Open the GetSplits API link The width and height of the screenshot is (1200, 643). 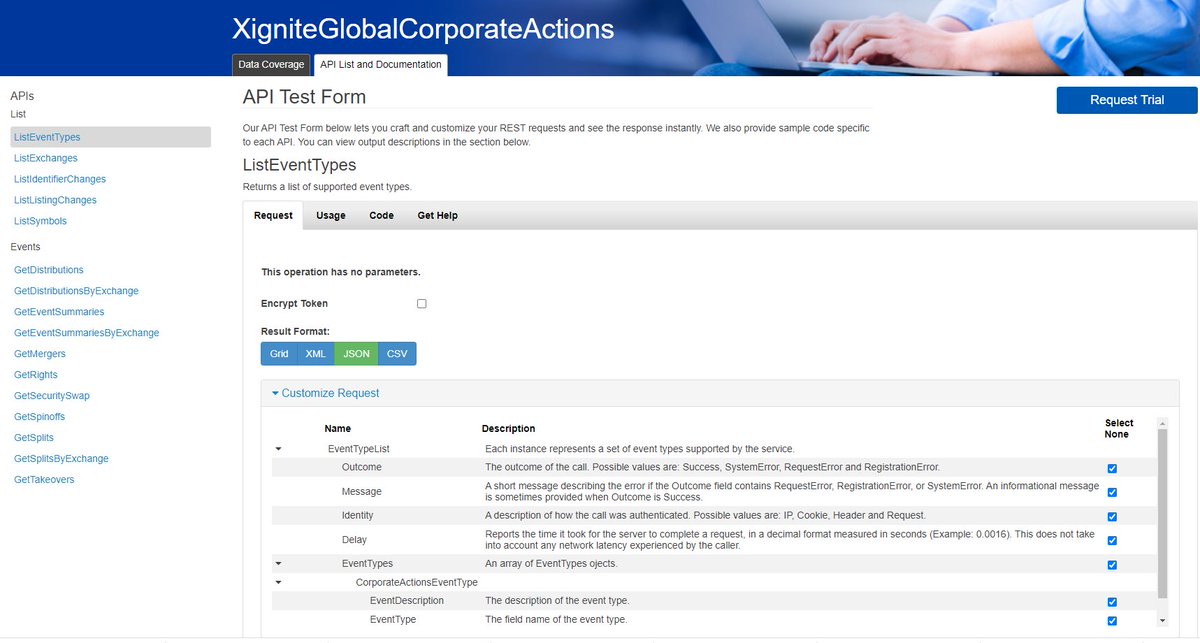[34, 438]
